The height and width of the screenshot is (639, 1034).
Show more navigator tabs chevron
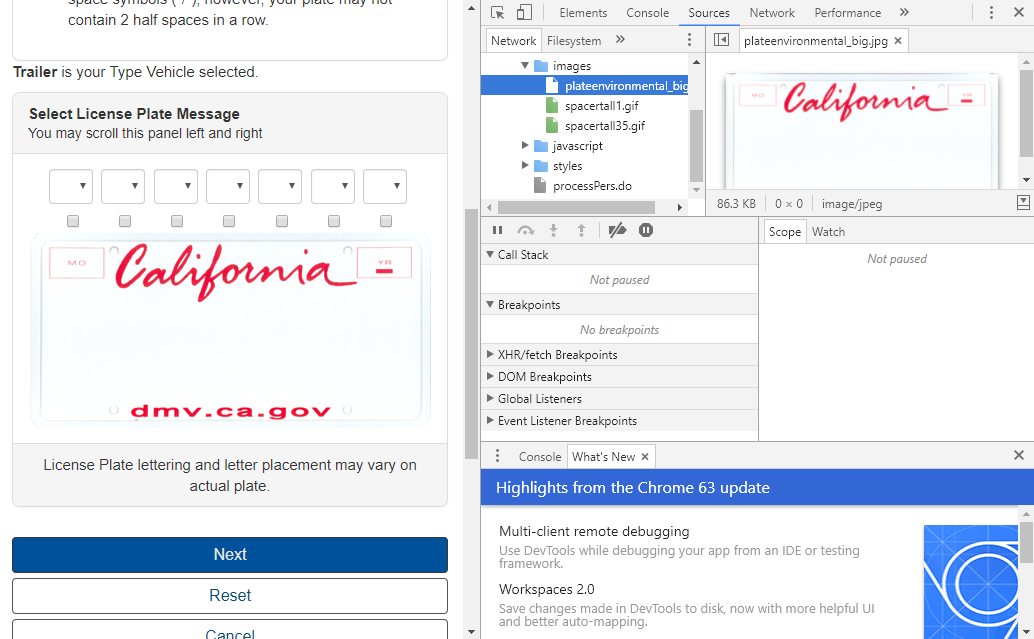coord(620,40)
